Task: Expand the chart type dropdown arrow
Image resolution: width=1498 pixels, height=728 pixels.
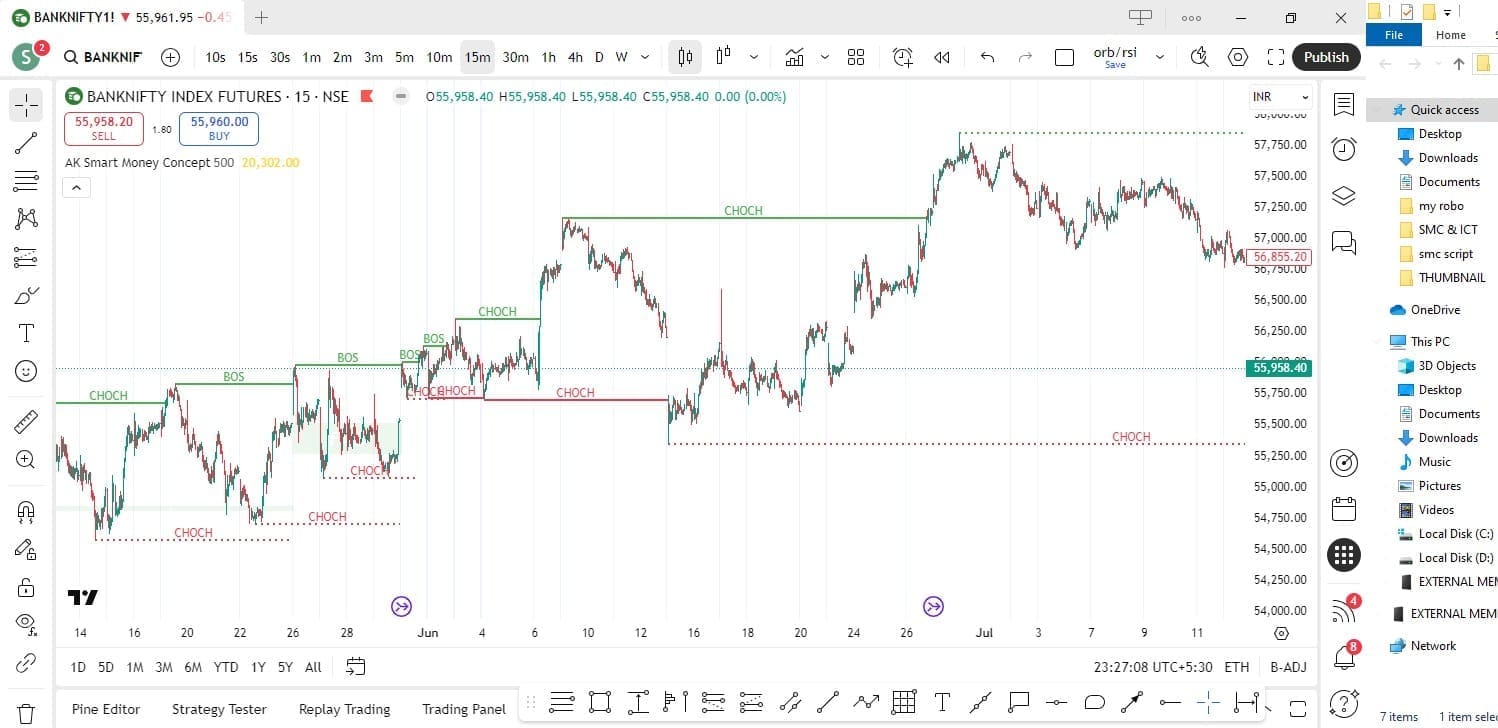Action: point(753,57)
